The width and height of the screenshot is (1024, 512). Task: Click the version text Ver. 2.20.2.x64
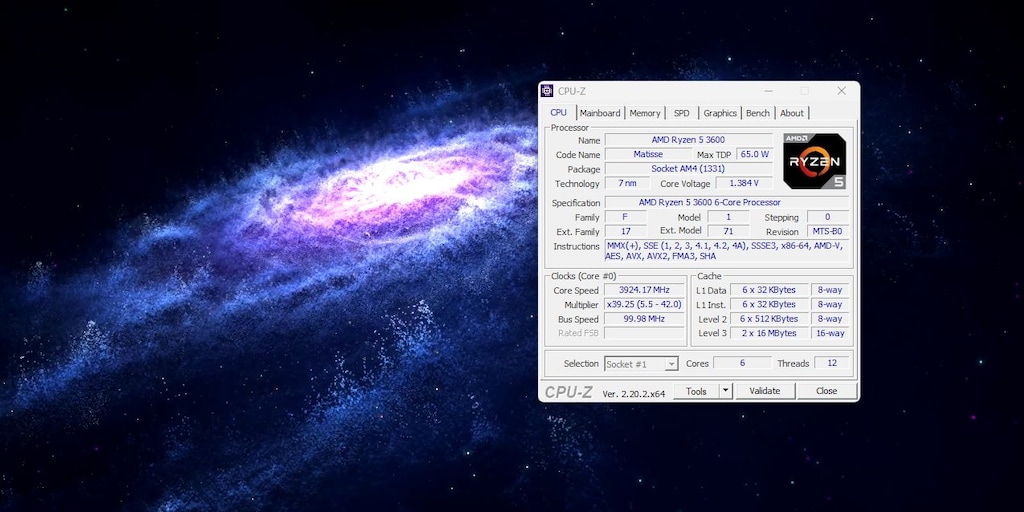[633, 394]
